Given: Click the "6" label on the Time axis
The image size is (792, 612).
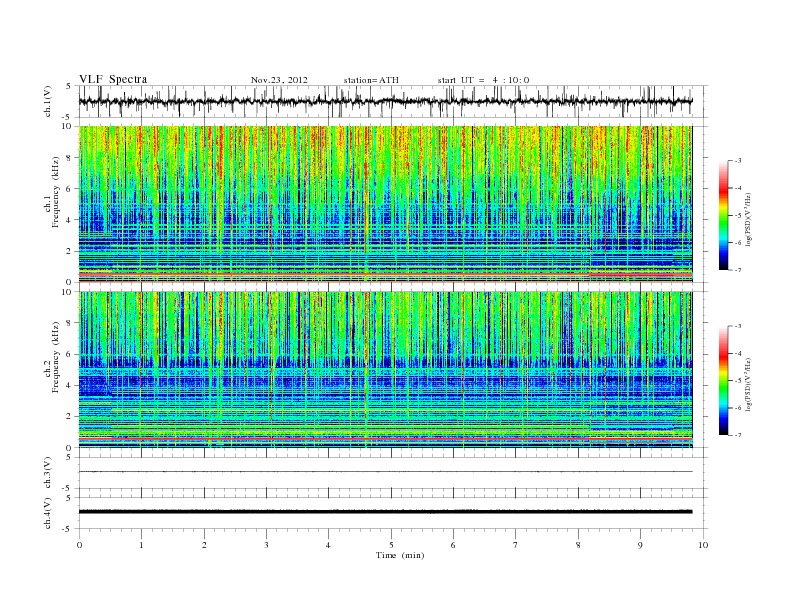Looking at the screenshot, I should point(453,545).
